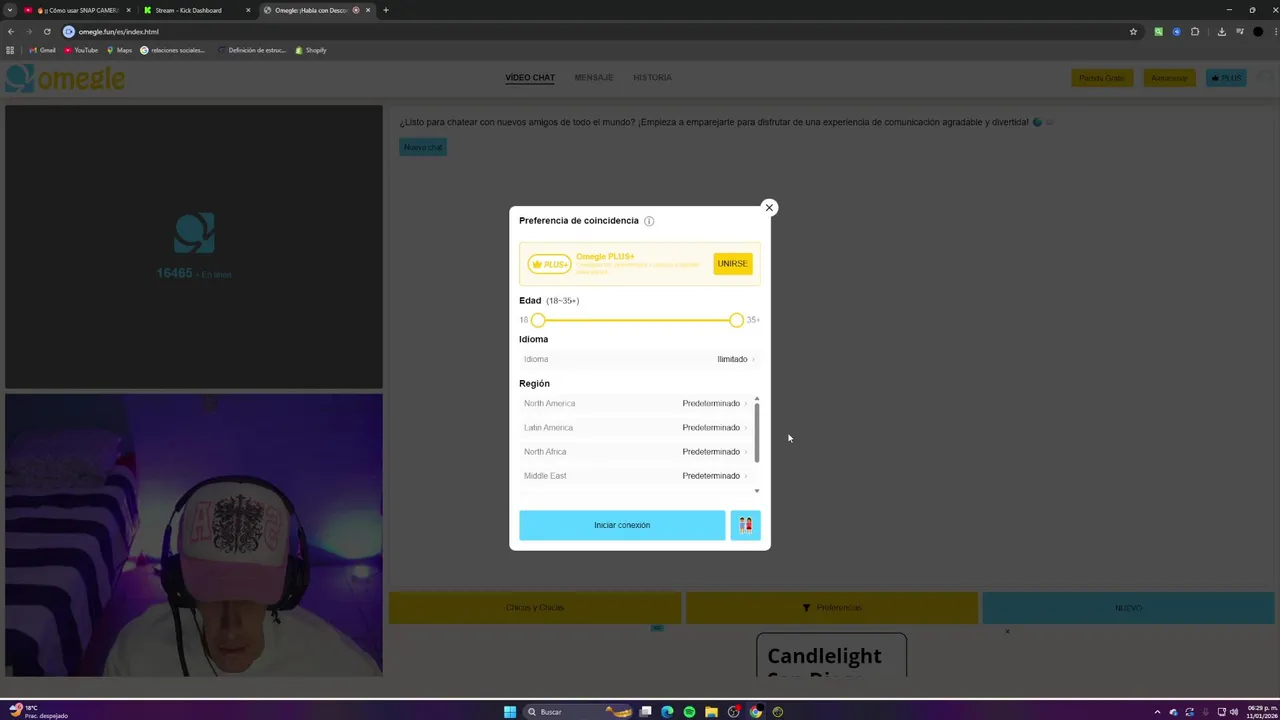Open File Explorer from the taskbar

click(711, 712)
